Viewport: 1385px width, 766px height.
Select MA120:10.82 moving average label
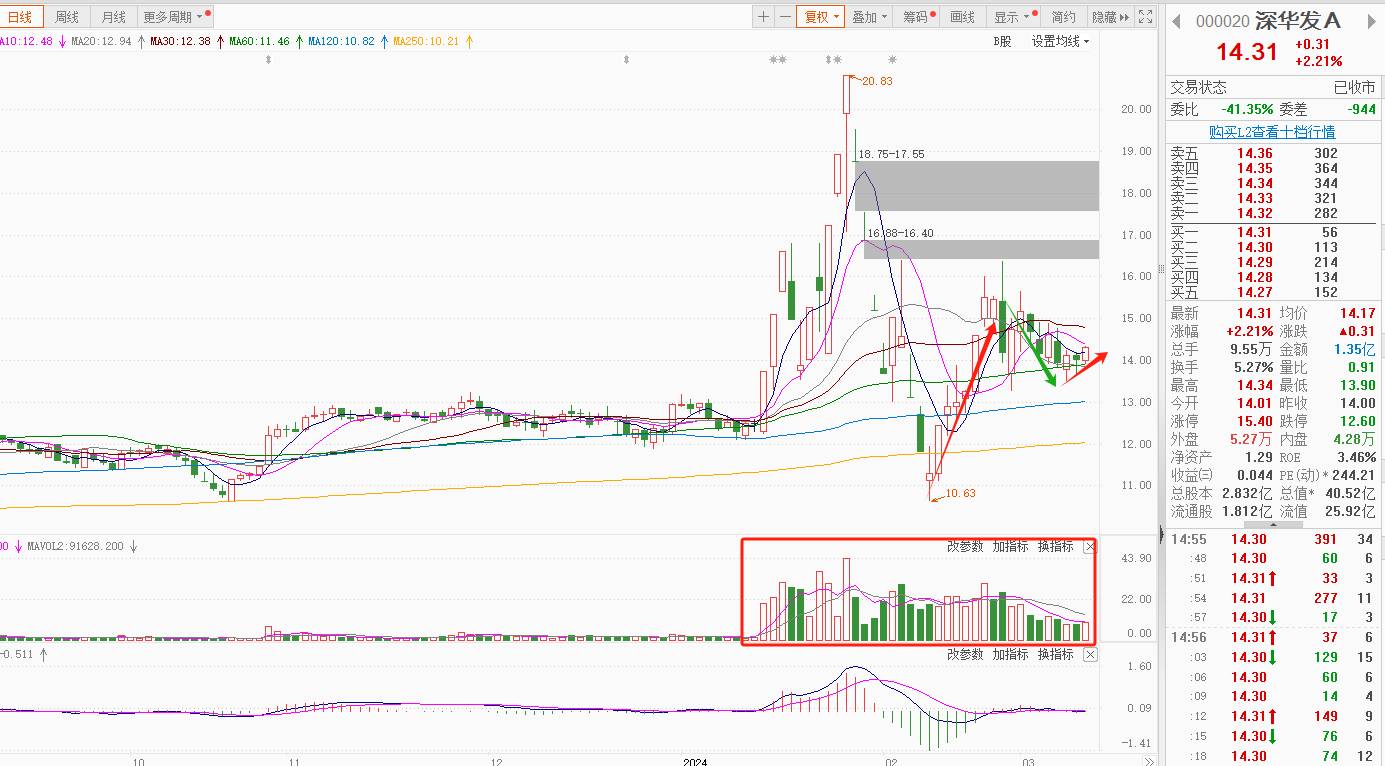click(341, 41)
